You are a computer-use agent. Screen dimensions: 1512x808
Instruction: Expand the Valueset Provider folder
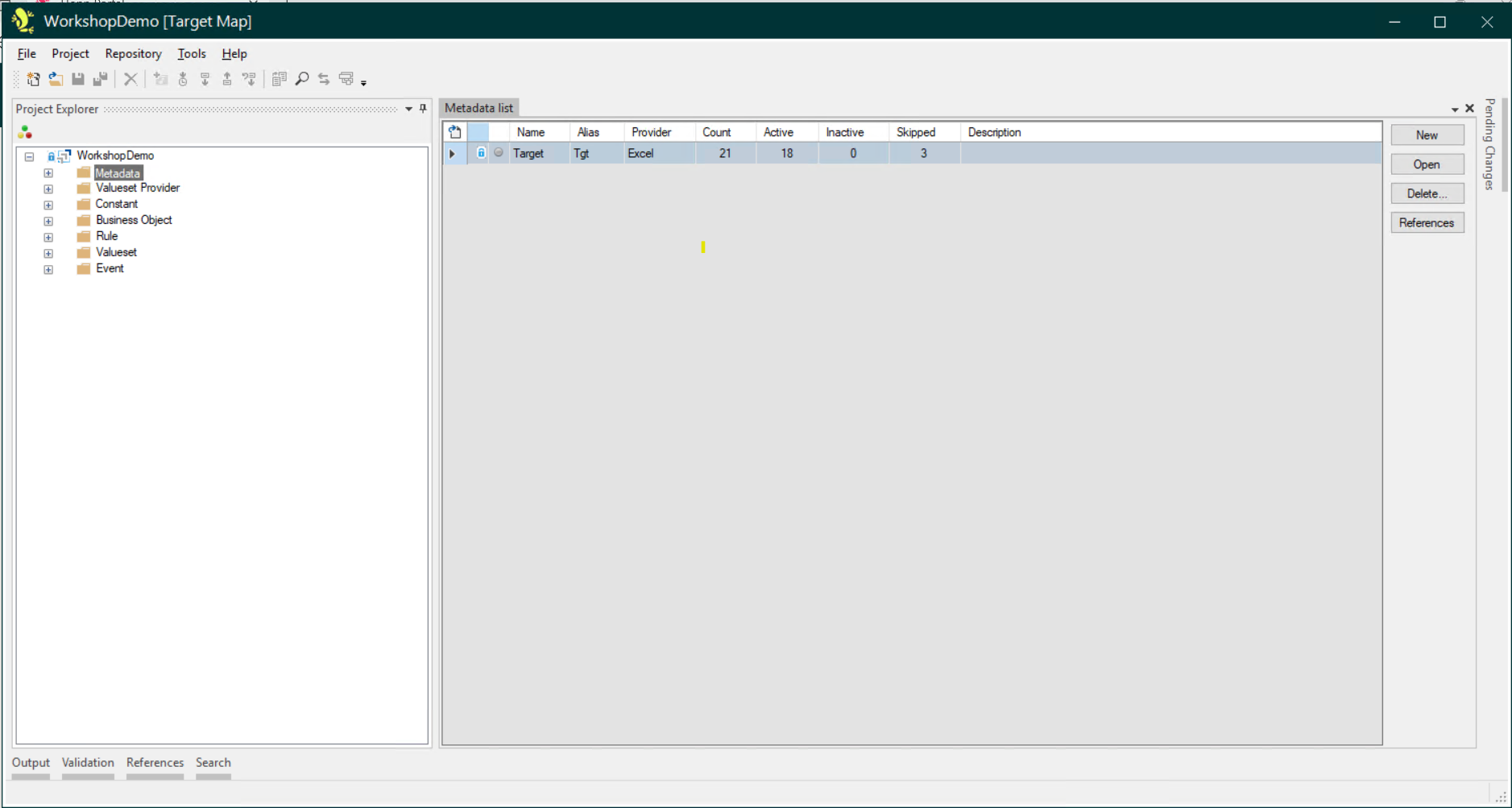click(x=48, y=189)
